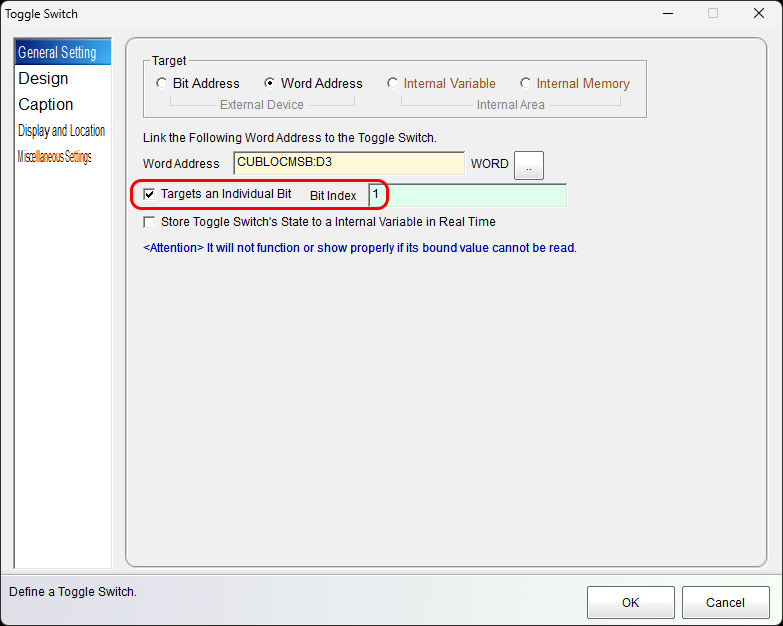Open the address browse '..' button
The width and height of the screenshot is (783, 626).
(529, 166)
